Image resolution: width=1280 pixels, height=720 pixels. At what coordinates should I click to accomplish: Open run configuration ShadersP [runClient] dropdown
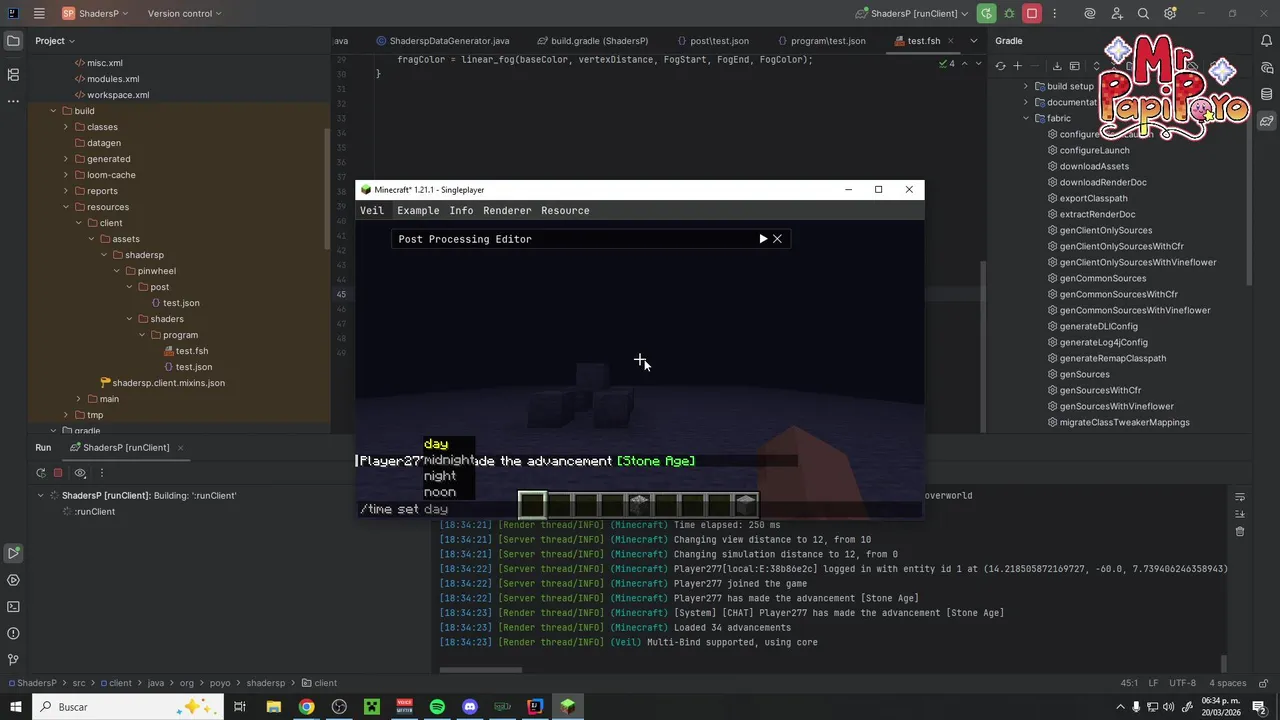(912, 13)
